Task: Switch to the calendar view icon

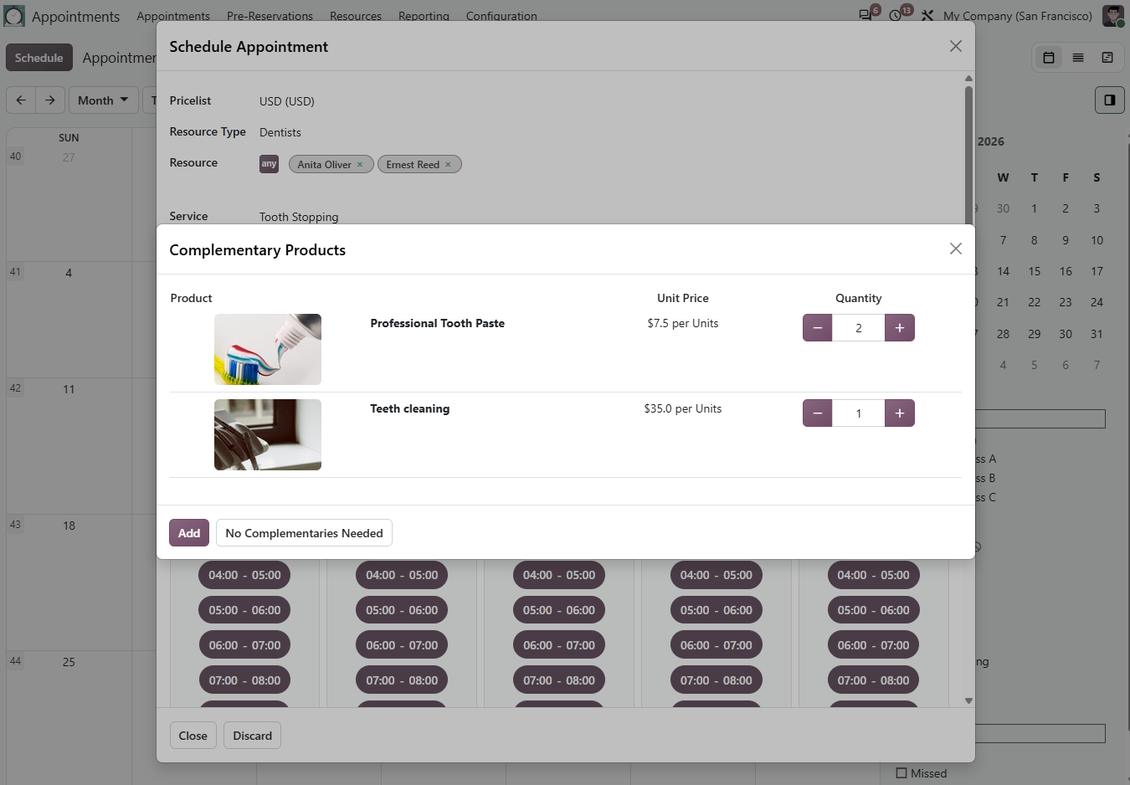Action: pyautogui.click(x=1049, y=58)
